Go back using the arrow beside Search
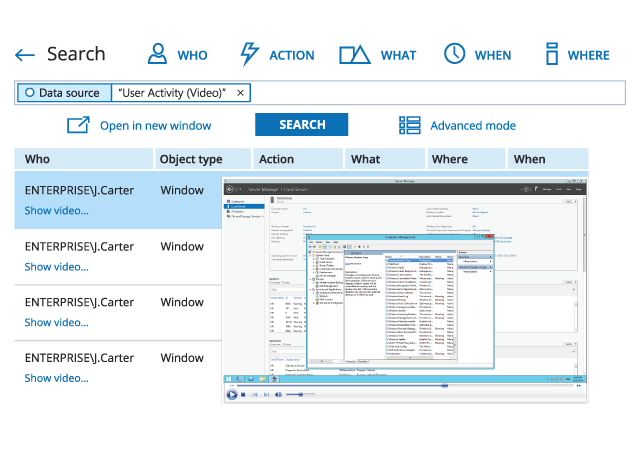The image size is (640, 450). 25,55
